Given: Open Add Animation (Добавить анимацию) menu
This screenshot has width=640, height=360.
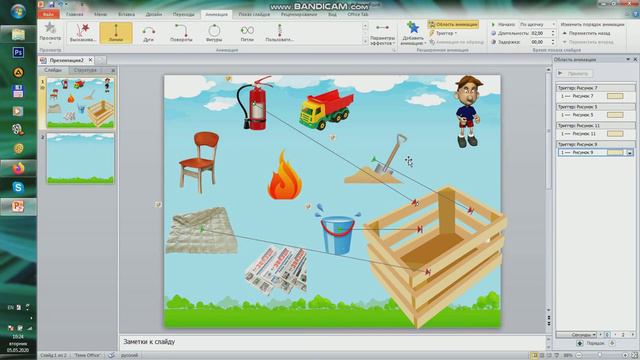Looking at the screenshot, I should tap(413, 33).
